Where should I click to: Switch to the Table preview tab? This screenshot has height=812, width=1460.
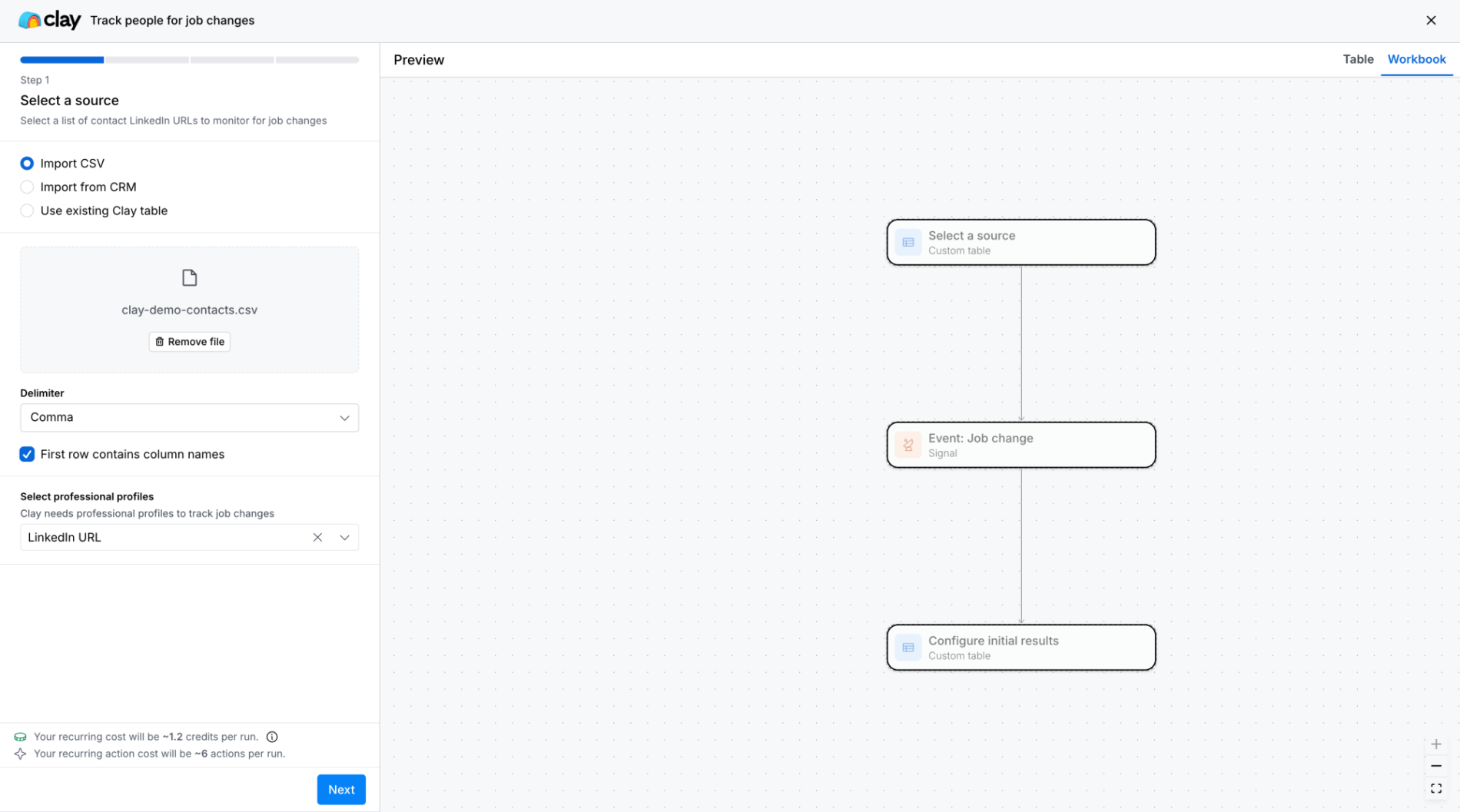coord(1358,59)
